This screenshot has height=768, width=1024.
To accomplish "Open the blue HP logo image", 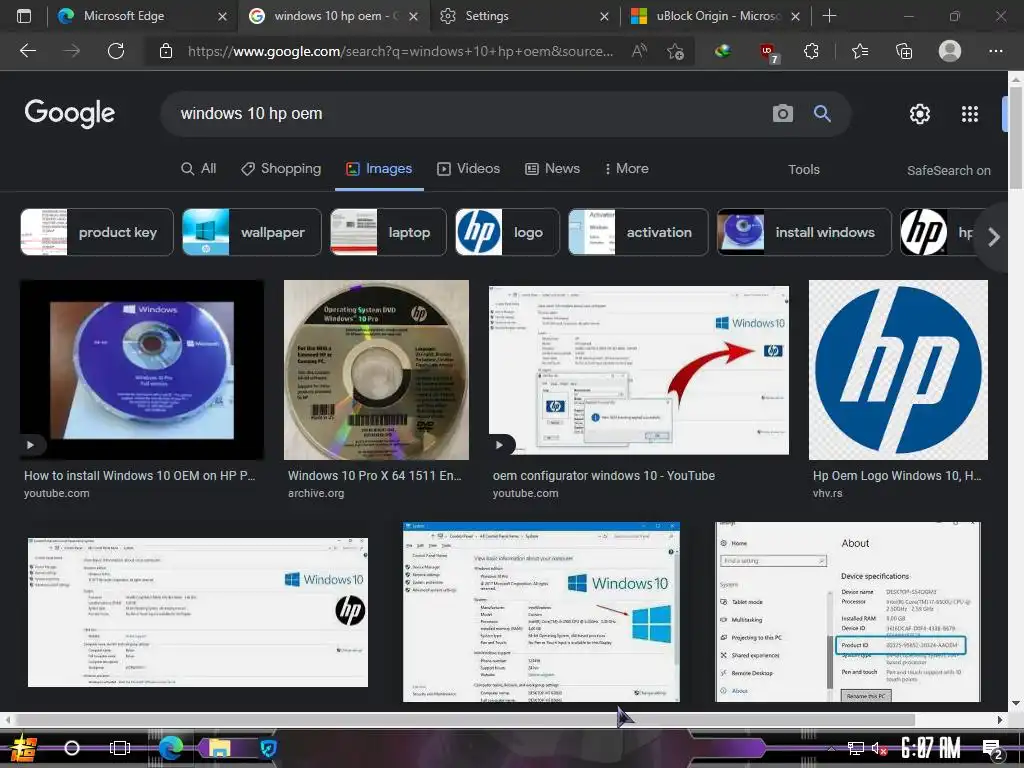I will 898,370.
